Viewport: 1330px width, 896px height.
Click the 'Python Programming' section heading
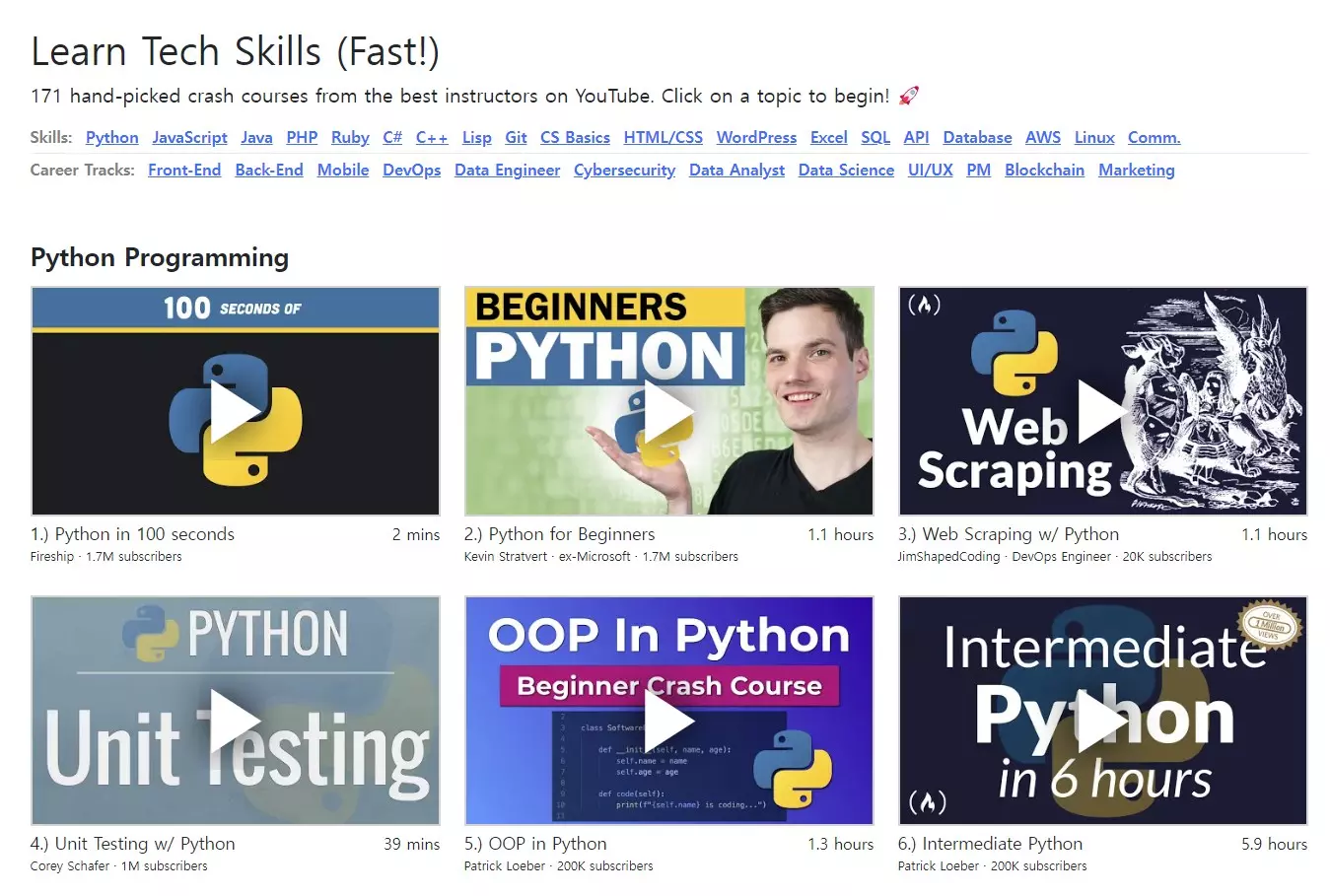[x=160, y=258]
